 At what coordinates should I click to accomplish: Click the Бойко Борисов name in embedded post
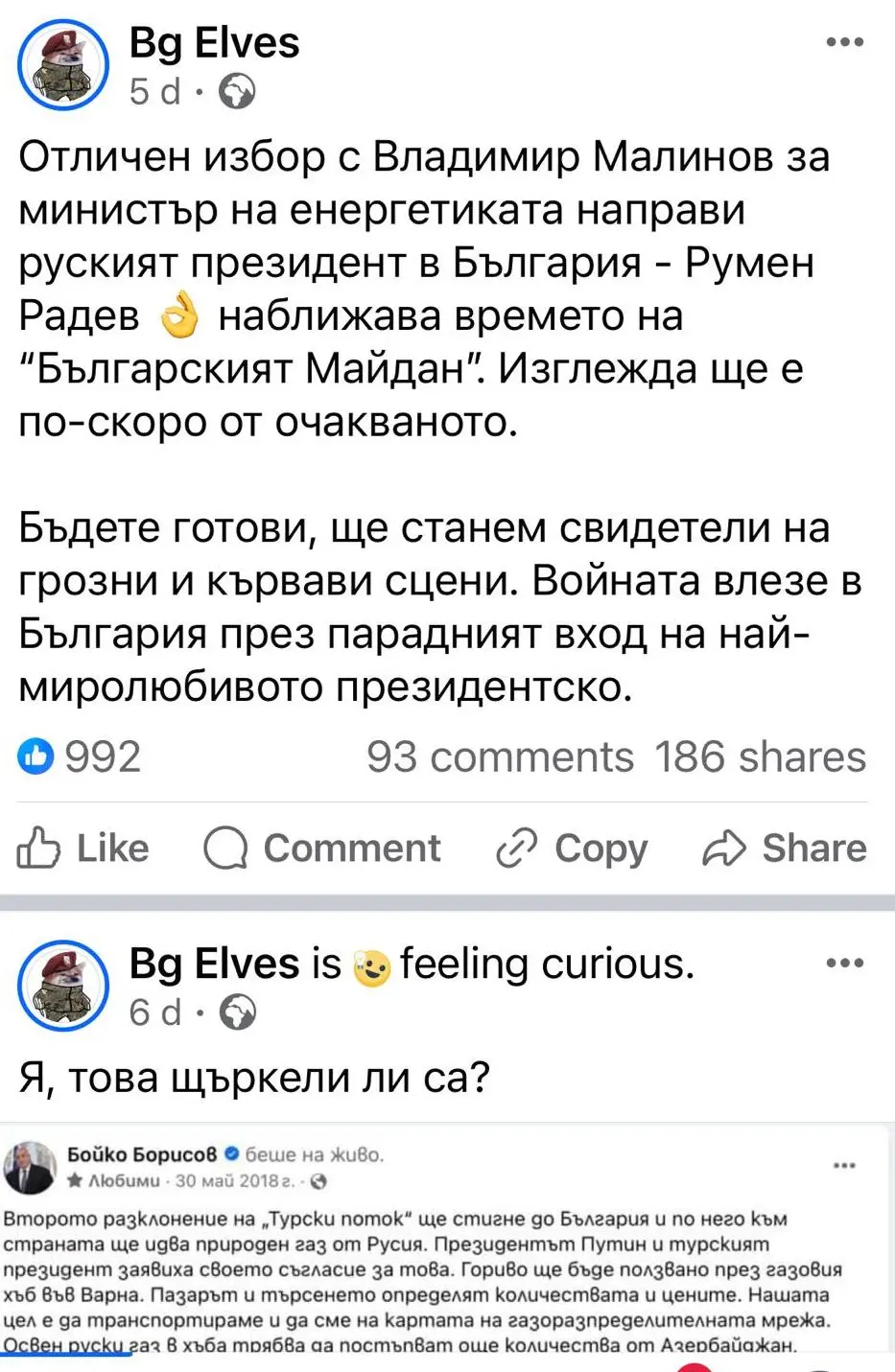tap(143, 1154)
